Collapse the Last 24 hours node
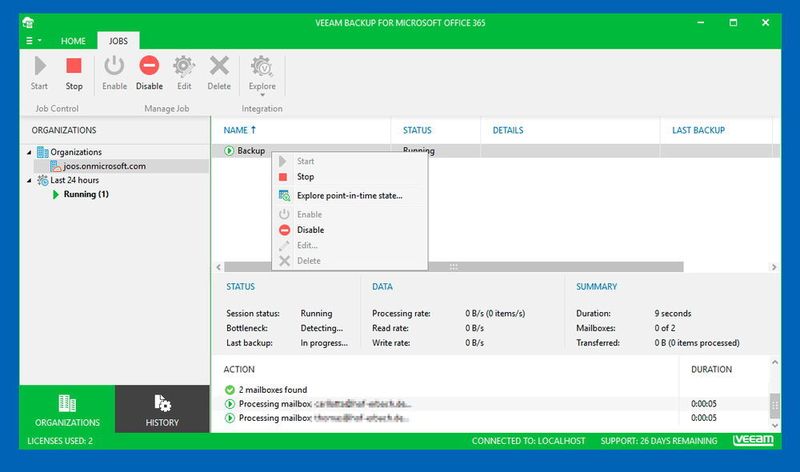The height and width of the screenshot is (472, 800). 29,180
